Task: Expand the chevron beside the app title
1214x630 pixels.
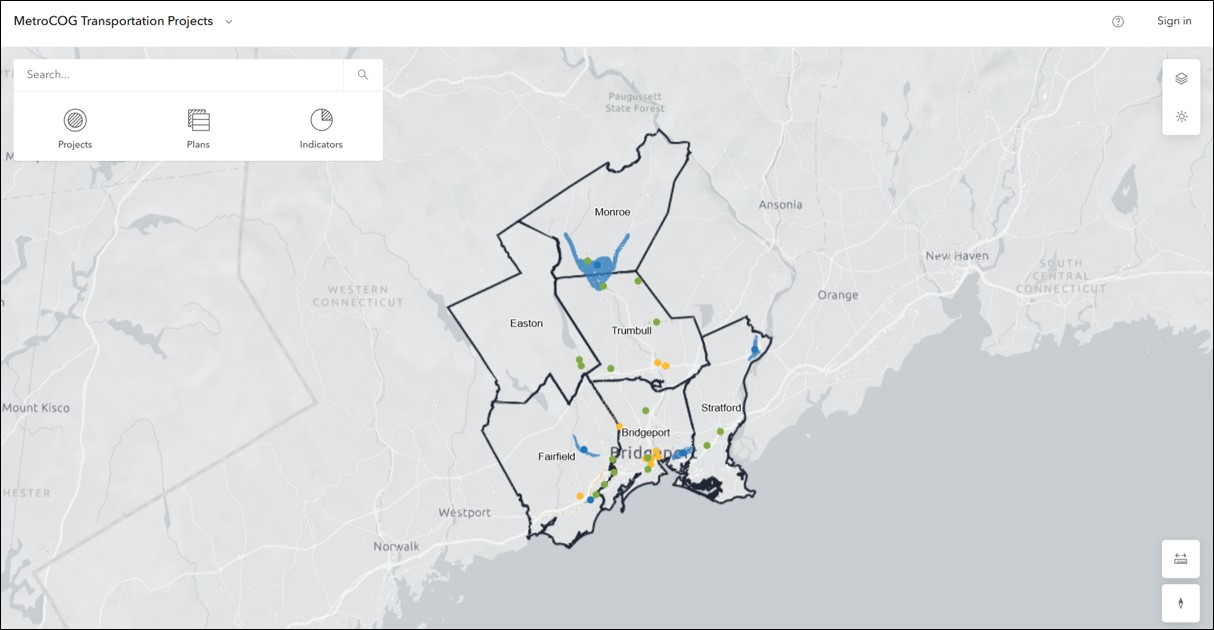Action: [229, 22]
